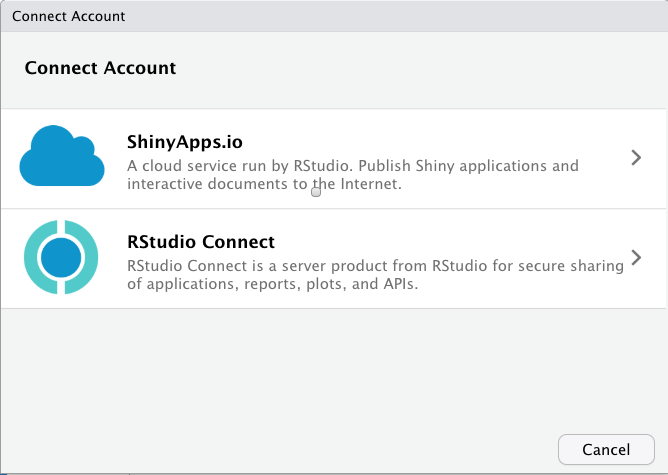Click the text "of applications, reports, plots, and APIs"
Image resolution: width=668 pixels, height=475 pixels.
pos(270,284)
